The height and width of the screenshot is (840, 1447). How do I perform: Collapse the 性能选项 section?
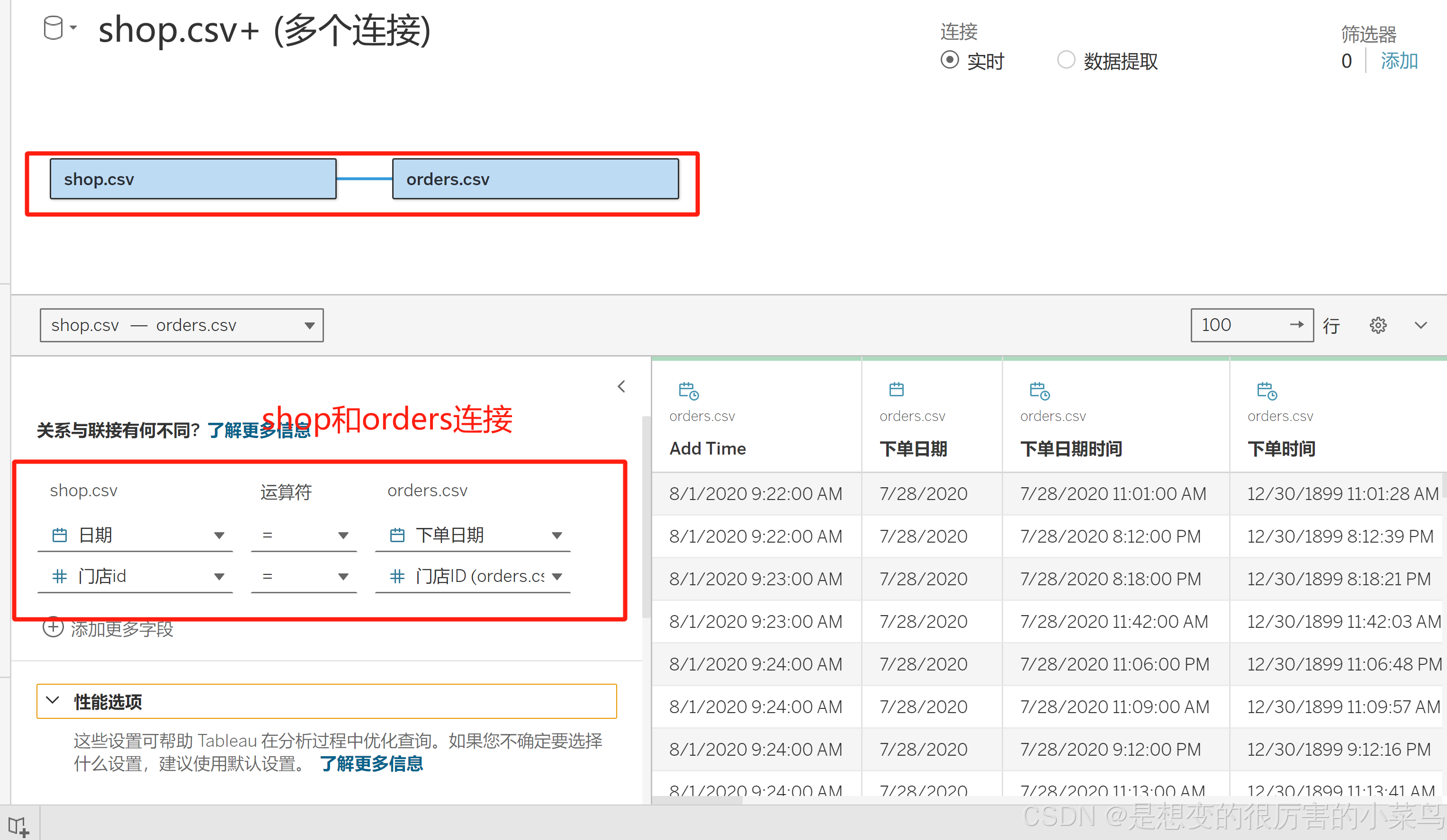[x=53, y=701]
